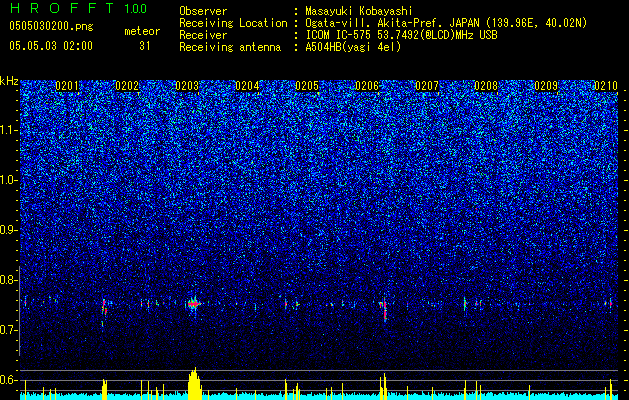Viewport: 629px width, 400px height.
Task: Click the Receiving Location label
Action: pyautogui.click(x=233, y=23)
